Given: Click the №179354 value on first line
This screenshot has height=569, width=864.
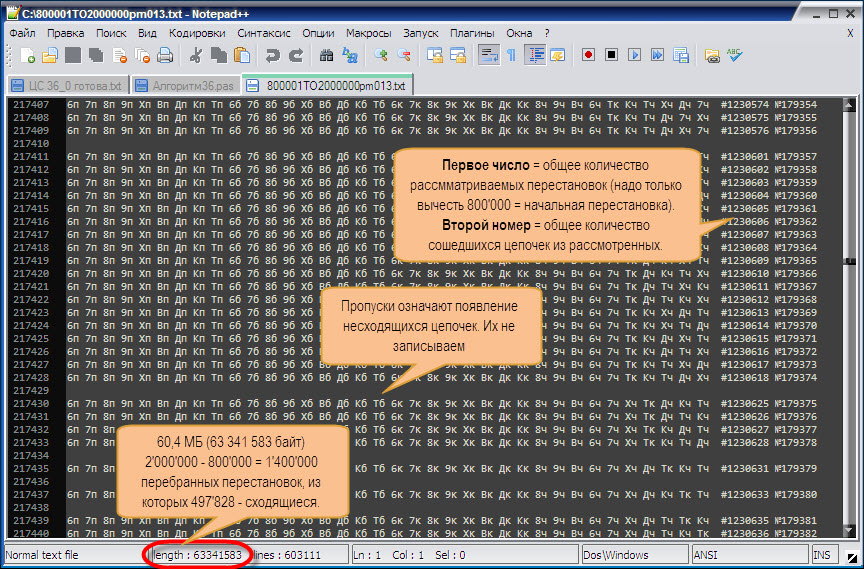Looking at the screenshot, I should (x=796, y=105).
